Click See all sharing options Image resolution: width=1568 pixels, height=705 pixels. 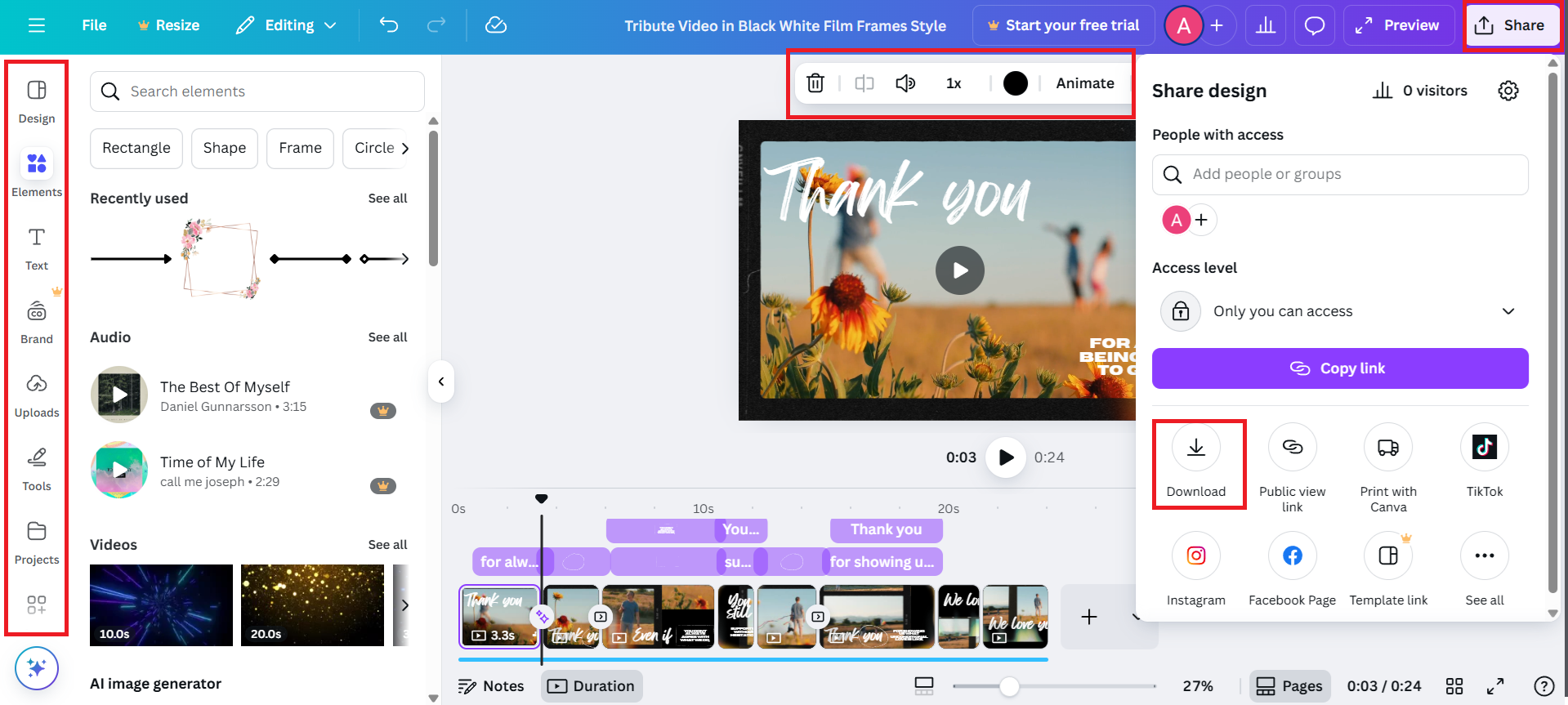1485,569
